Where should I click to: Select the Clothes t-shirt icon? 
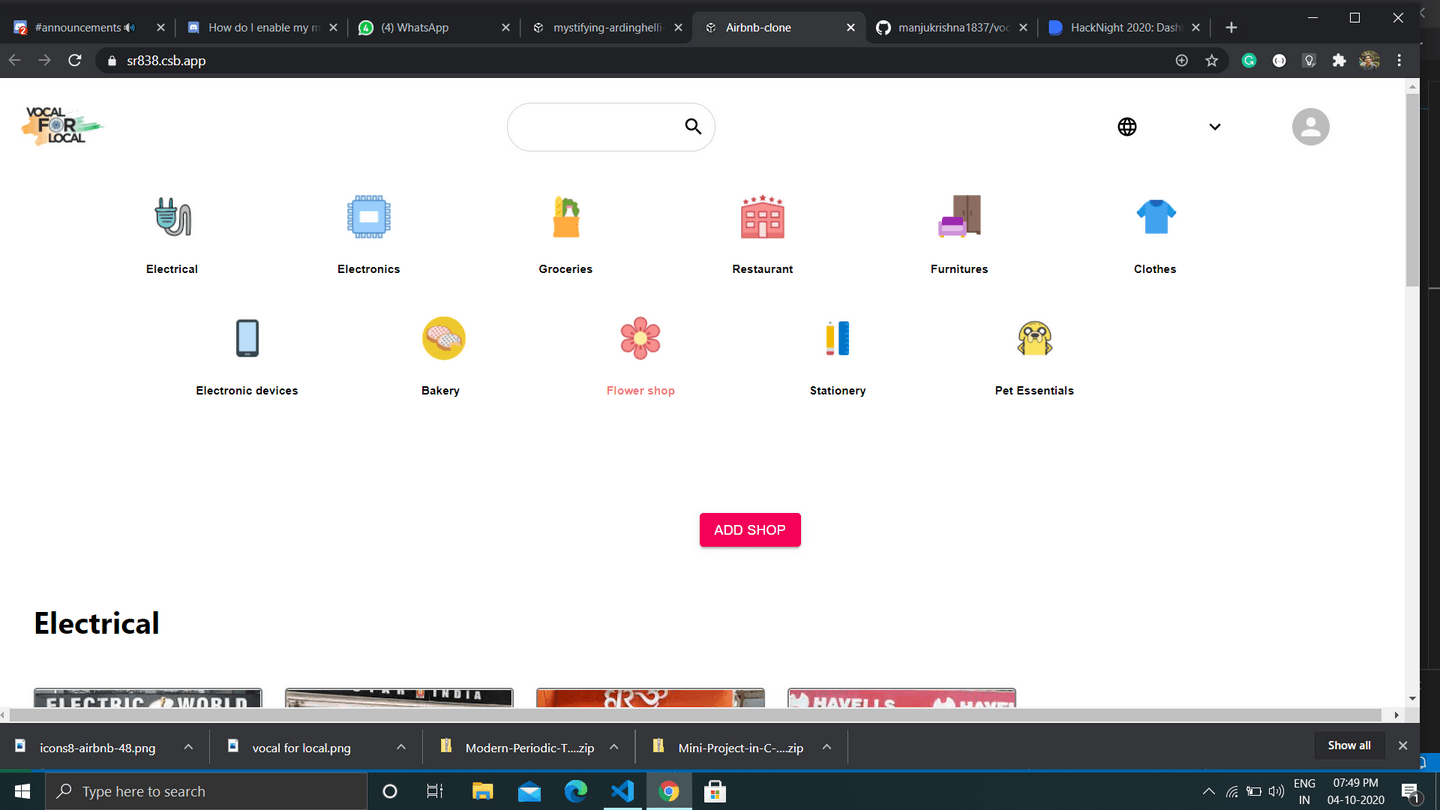1156,216
